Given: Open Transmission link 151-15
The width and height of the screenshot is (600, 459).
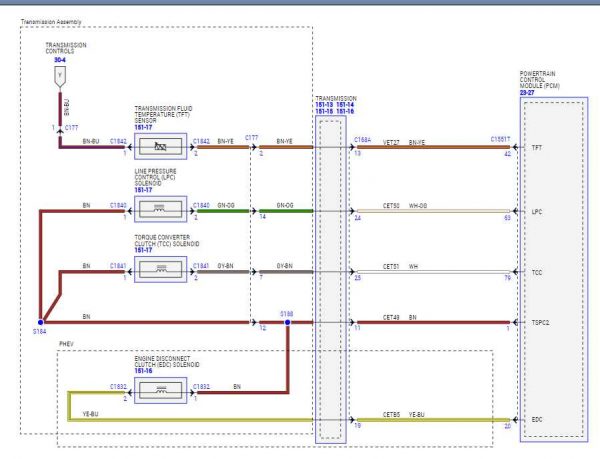Looking at the screenshot, I should (324, 112).
